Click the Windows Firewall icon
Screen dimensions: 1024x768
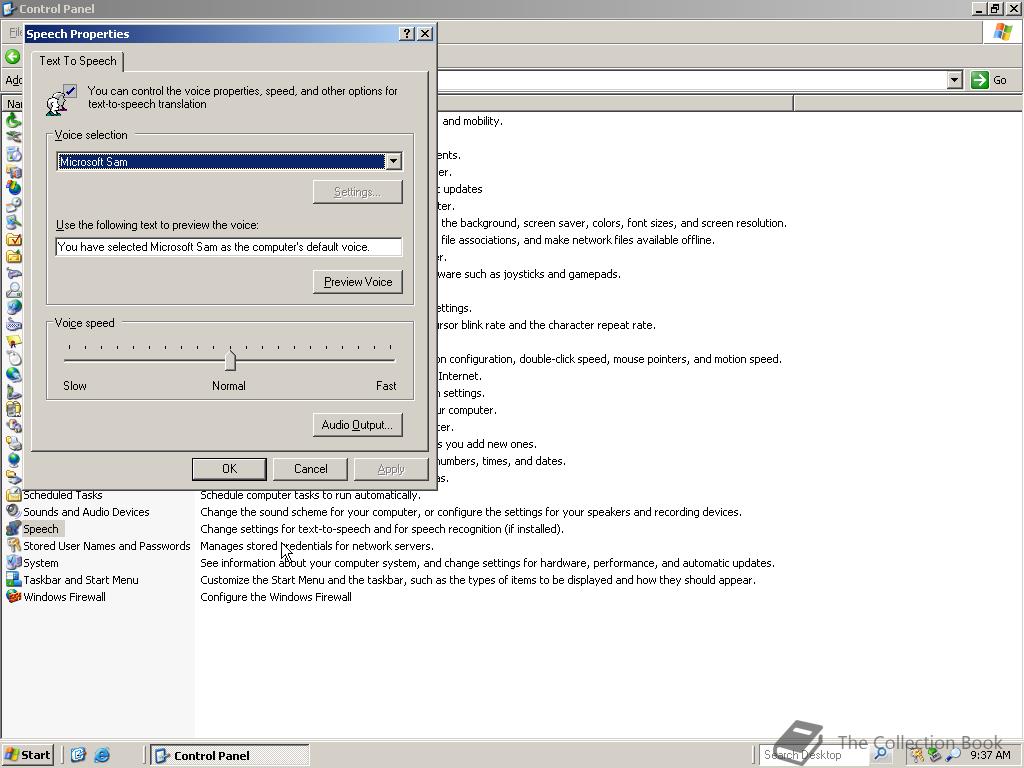[x=13, y=596]
